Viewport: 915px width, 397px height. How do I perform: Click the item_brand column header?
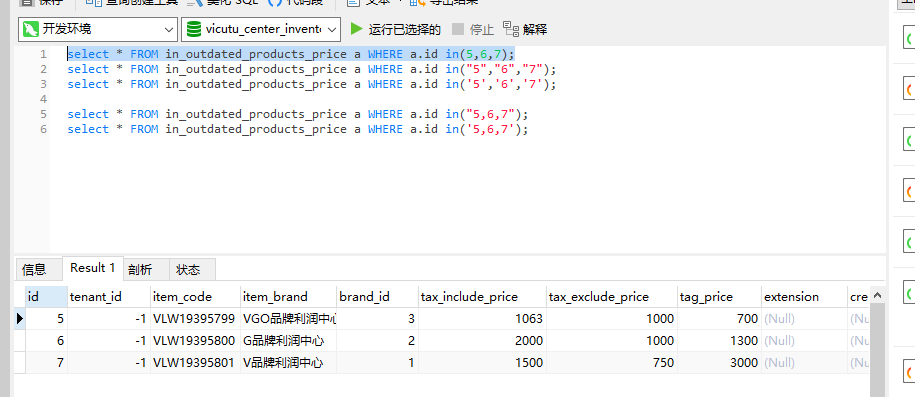tap(288, 297)
